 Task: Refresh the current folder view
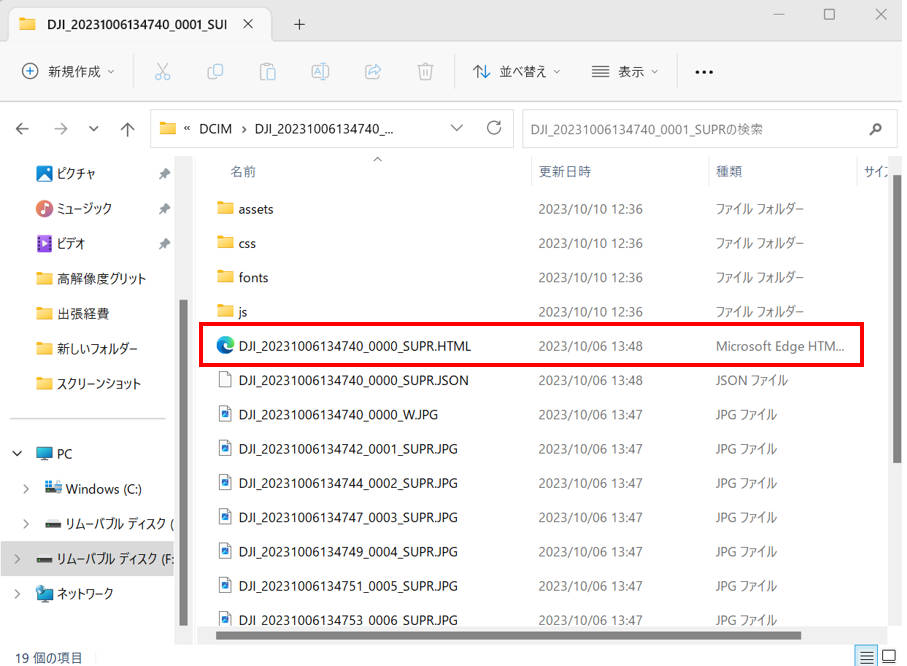(493, 128)
